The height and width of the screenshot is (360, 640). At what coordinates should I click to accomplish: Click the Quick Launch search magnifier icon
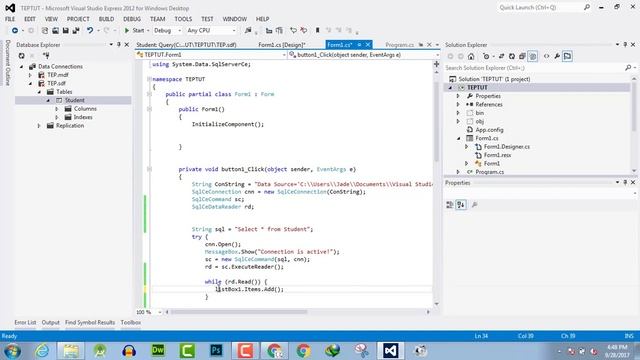tap(587, 7)
